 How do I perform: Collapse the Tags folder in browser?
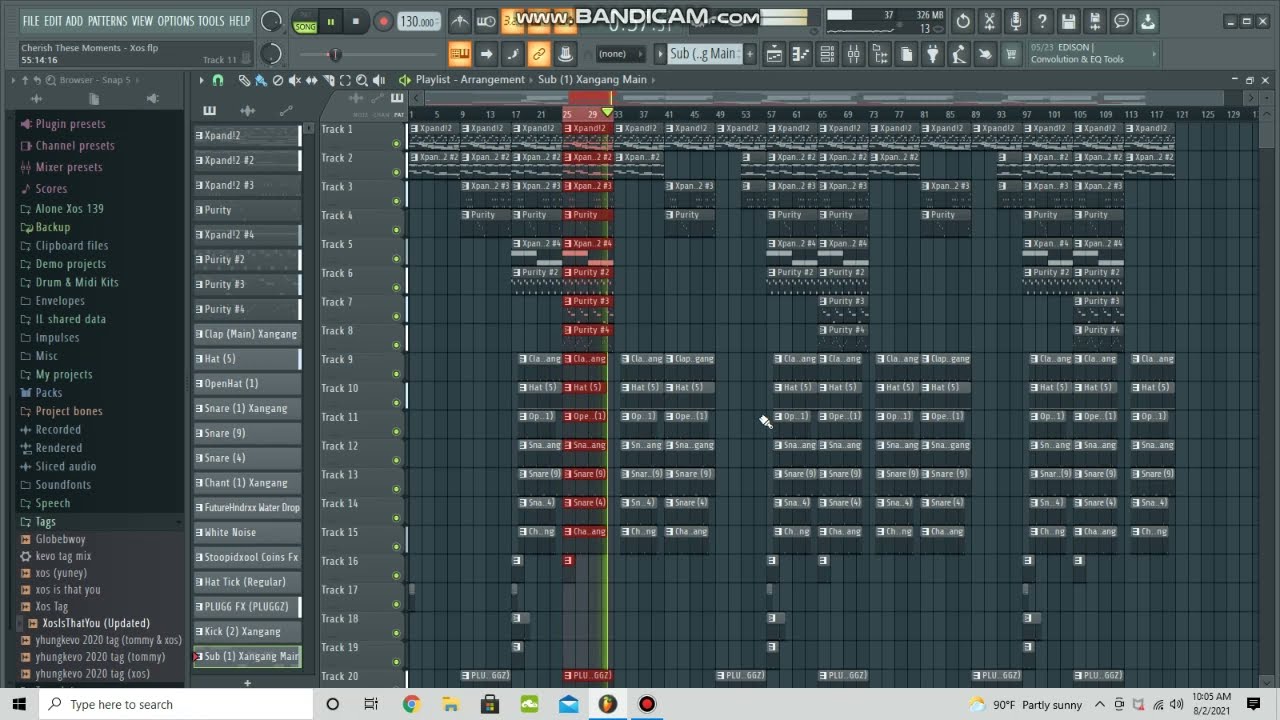click(45, 522)
